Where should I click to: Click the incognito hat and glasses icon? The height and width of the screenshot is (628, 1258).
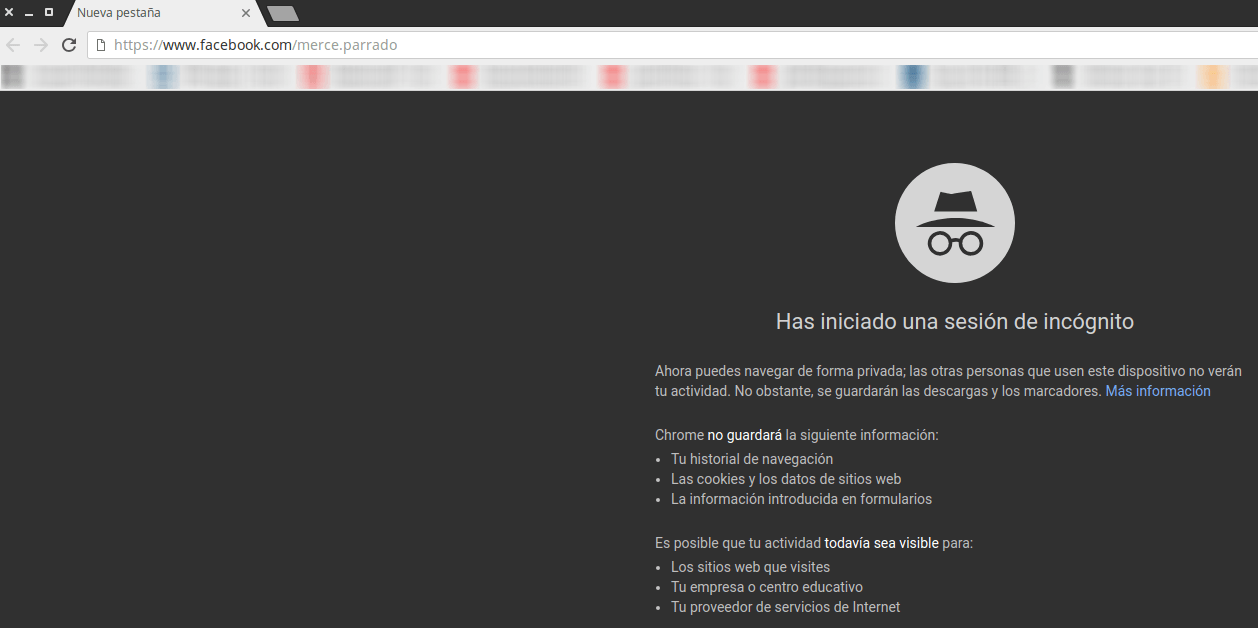[x=955, y=223]
